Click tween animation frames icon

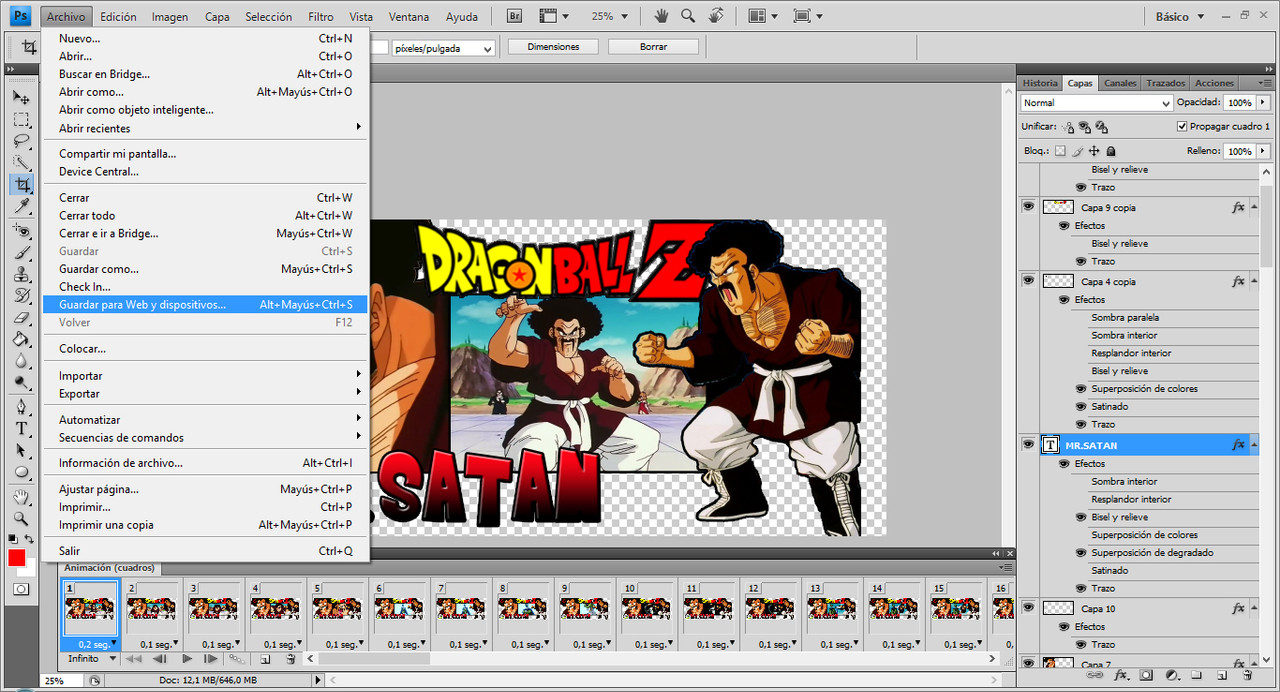[236, 659]
